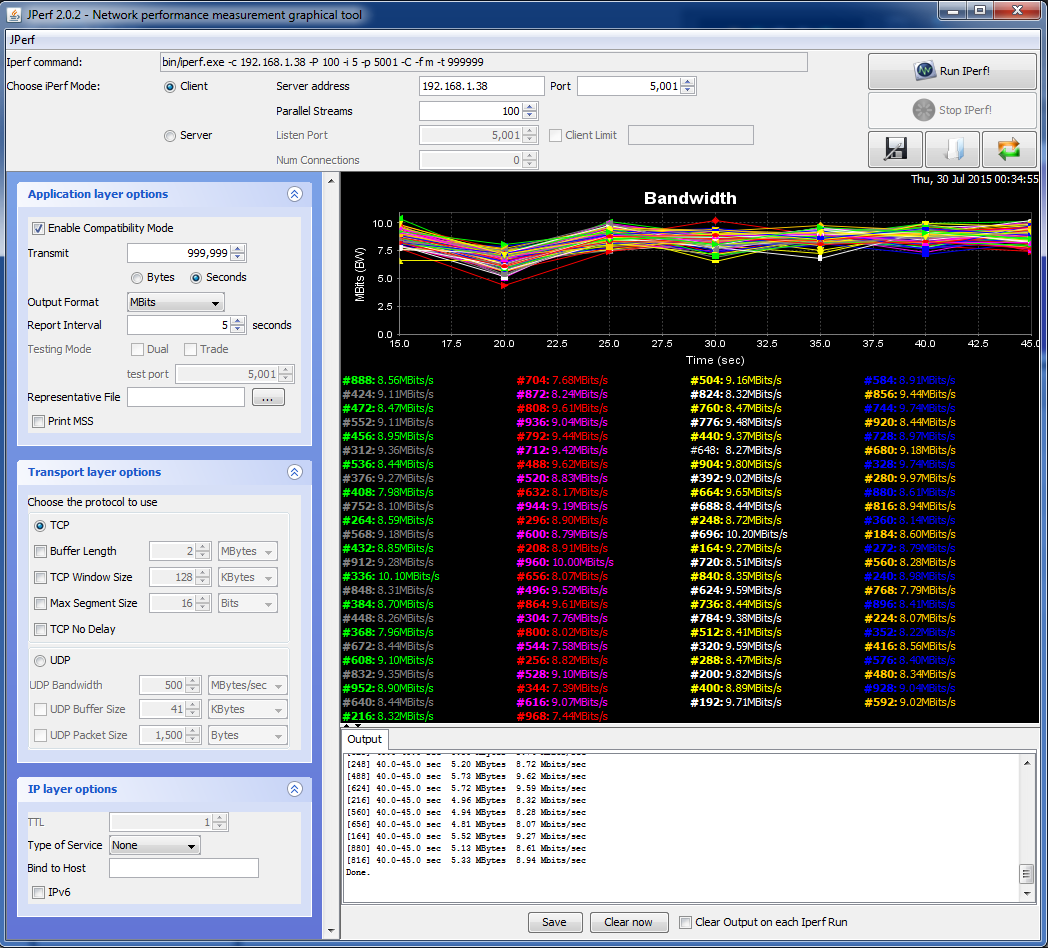The image size is (1048, 948).
Task: Increase Parallel Streams with the up stepper
Action: coord(529,106)
